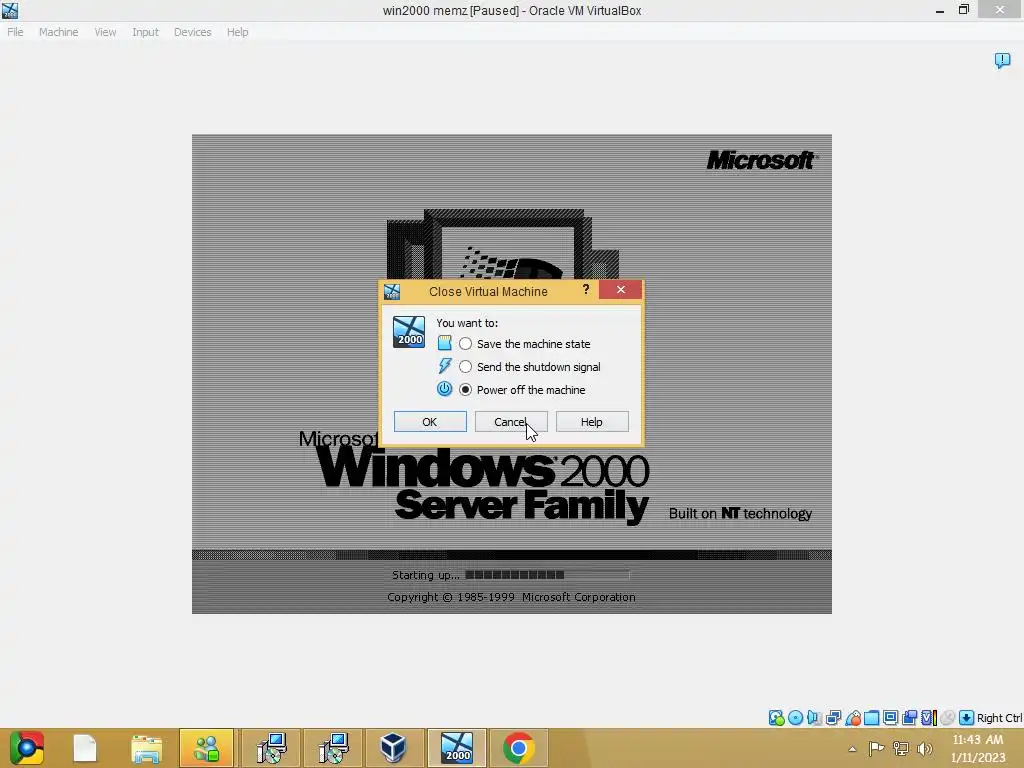Open first installer setup icon in taskbar
1024x768 pixels.
pyautogui.click(x=272, y=748)
